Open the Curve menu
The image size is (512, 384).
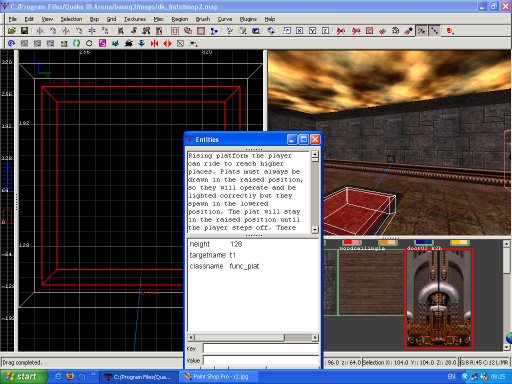pyautogui.click(x=225, y=19)
